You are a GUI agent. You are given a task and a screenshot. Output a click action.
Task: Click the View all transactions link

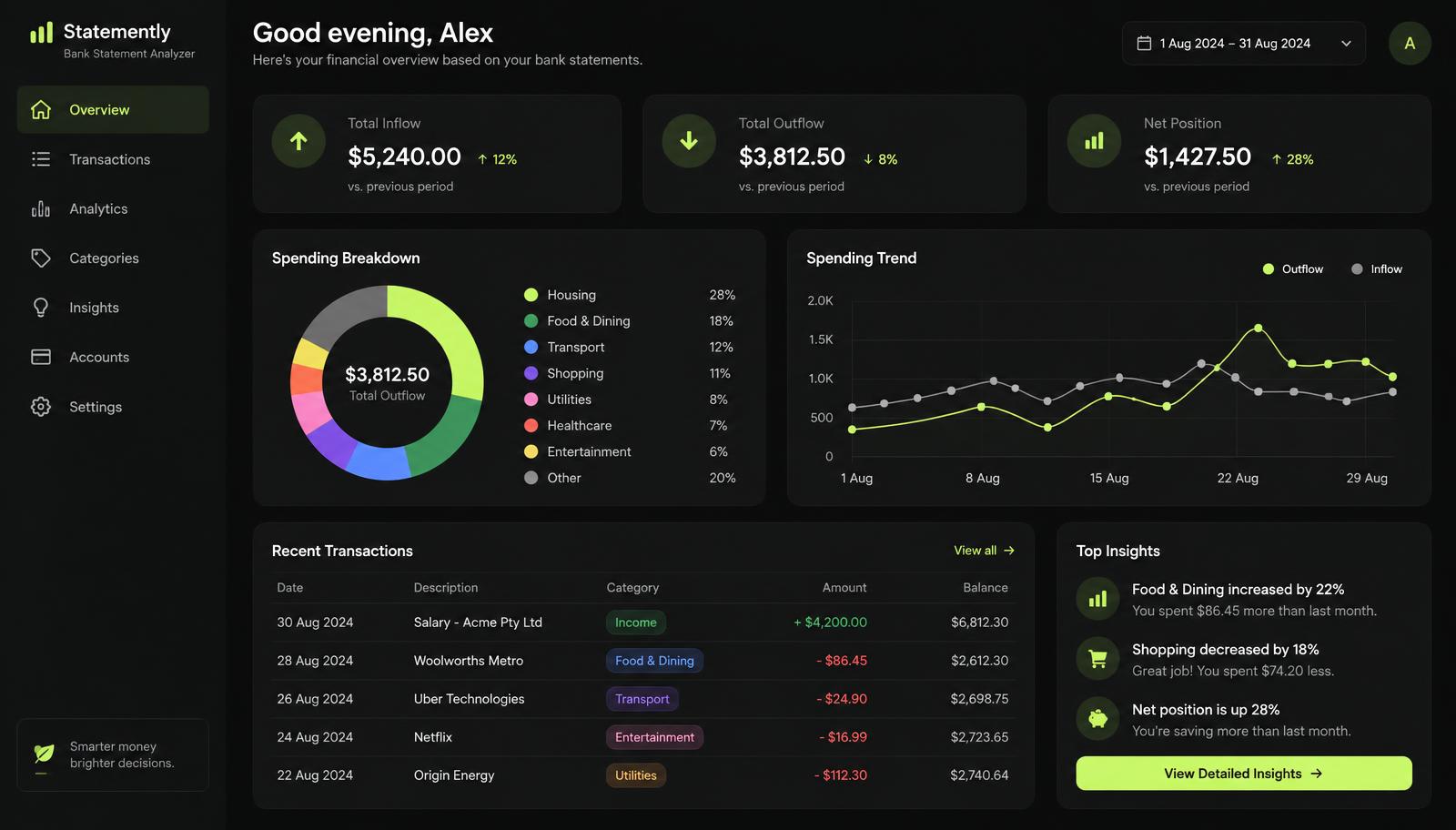pyautogui.click(x=984, y=551)
